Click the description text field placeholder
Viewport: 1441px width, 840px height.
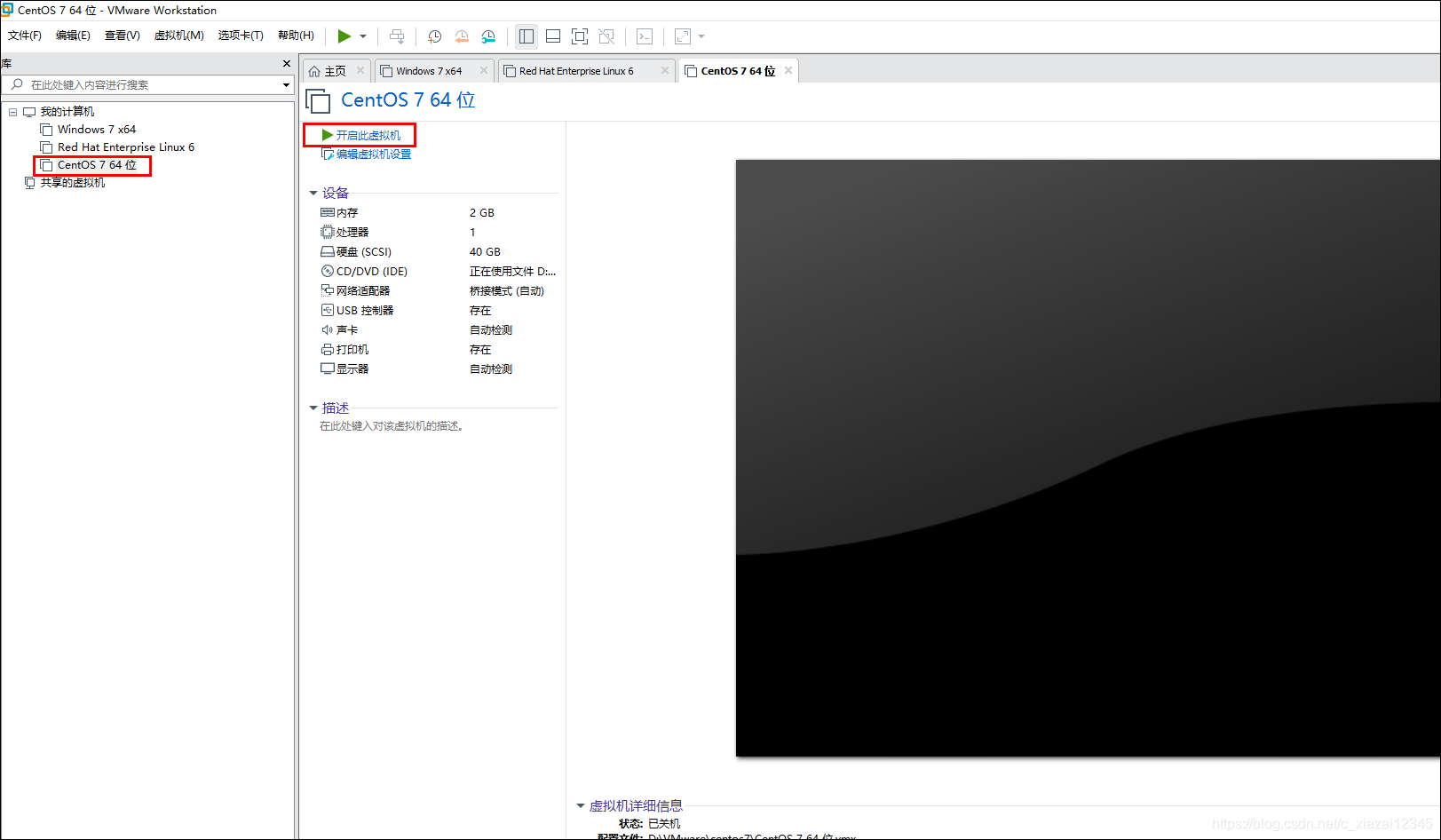pyautogui.click(x=392, y=426)
